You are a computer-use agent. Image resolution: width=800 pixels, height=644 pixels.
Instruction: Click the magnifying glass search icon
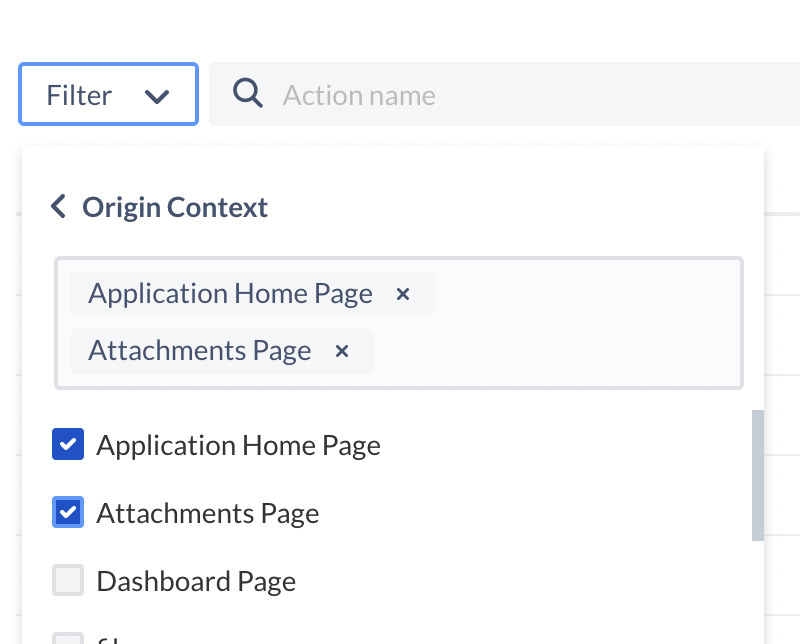tap(247, 94)
